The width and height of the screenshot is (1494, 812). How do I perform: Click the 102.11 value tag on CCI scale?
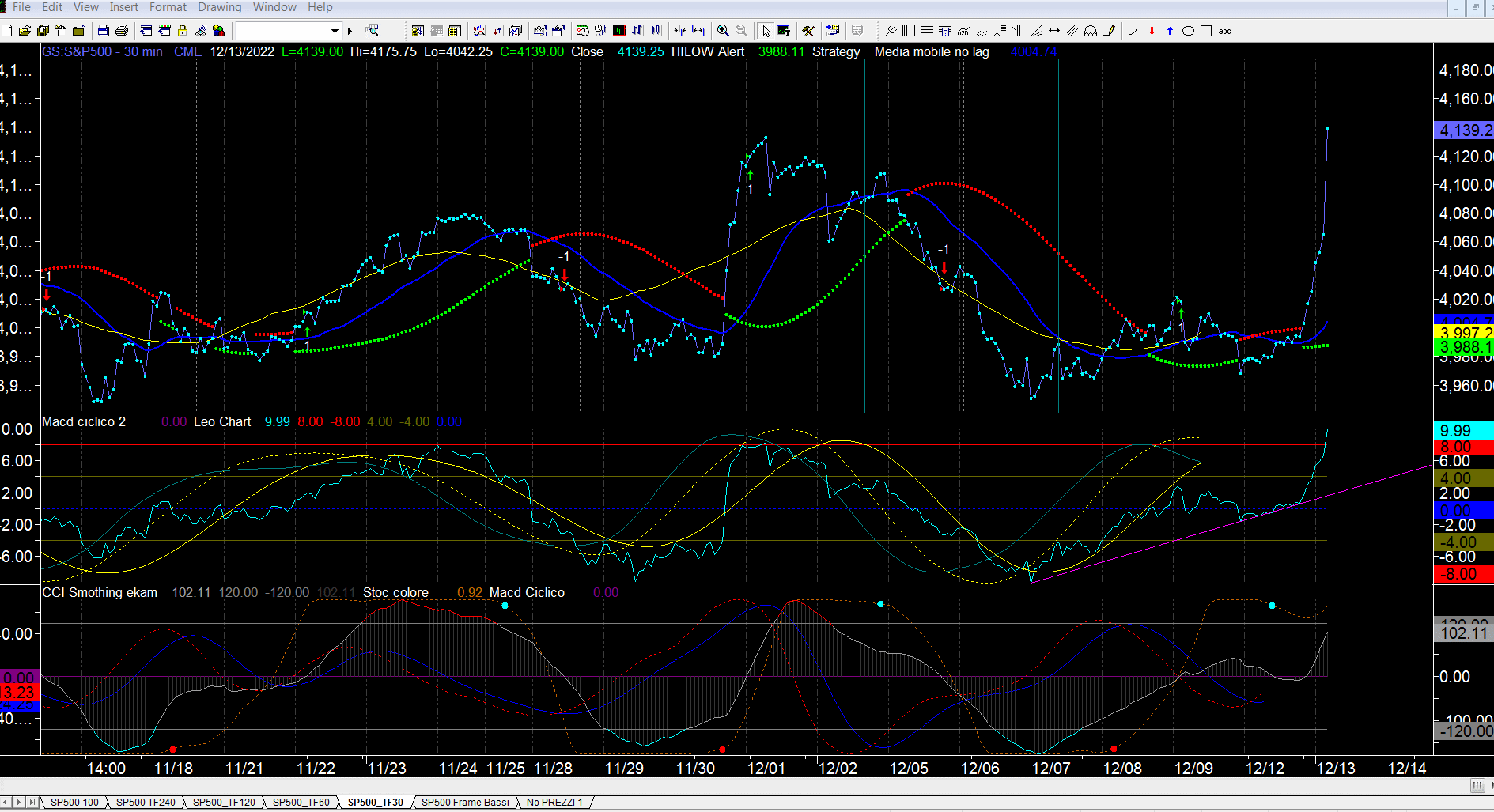1464,633
